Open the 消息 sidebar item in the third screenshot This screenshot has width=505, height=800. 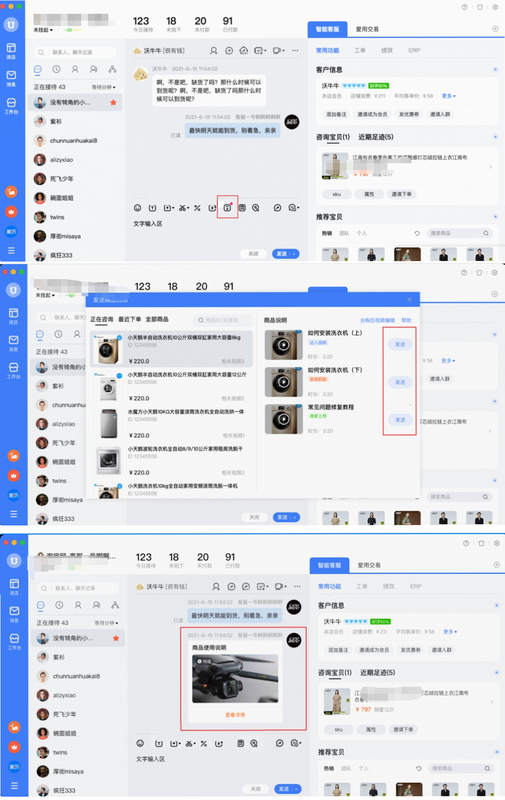point(14,614)
